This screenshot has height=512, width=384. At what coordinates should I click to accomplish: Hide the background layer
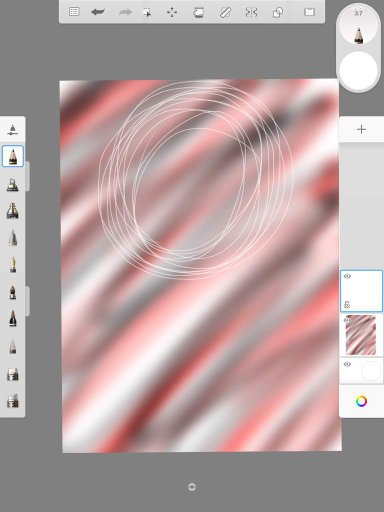click(x=347, y=364)
